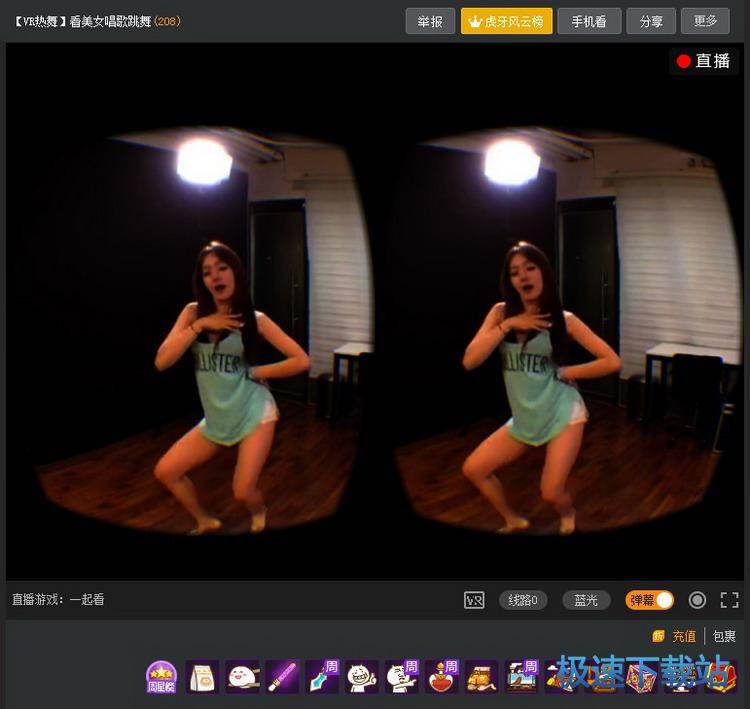Select the train scene gift icon
This screenshot has width=750, height=709.
coord(521,676)
